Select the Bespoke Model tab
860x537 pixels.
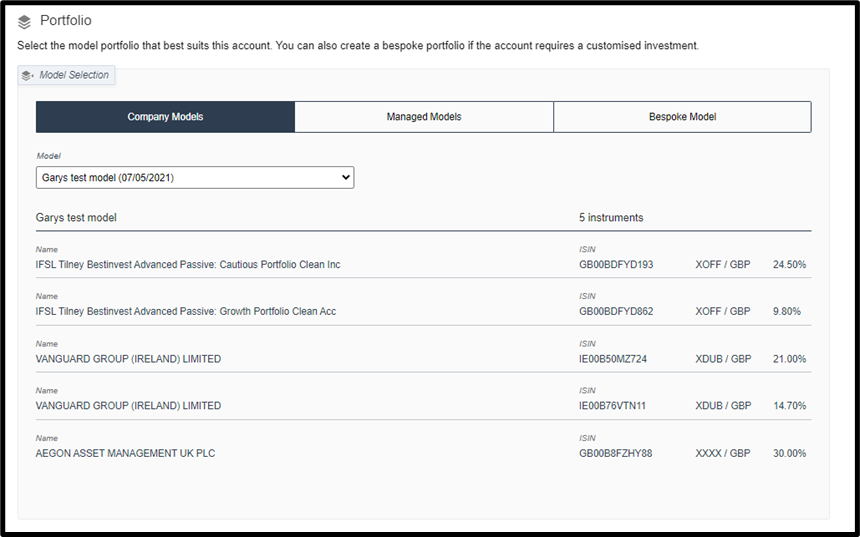click(682, 117)
